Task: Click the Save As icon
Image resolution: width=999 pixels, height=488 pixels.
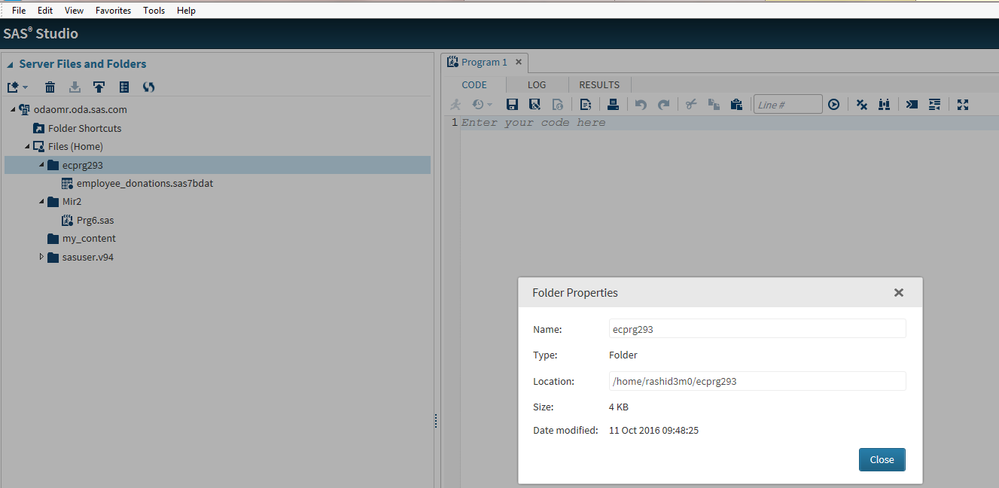Action: tap(535, 104)
